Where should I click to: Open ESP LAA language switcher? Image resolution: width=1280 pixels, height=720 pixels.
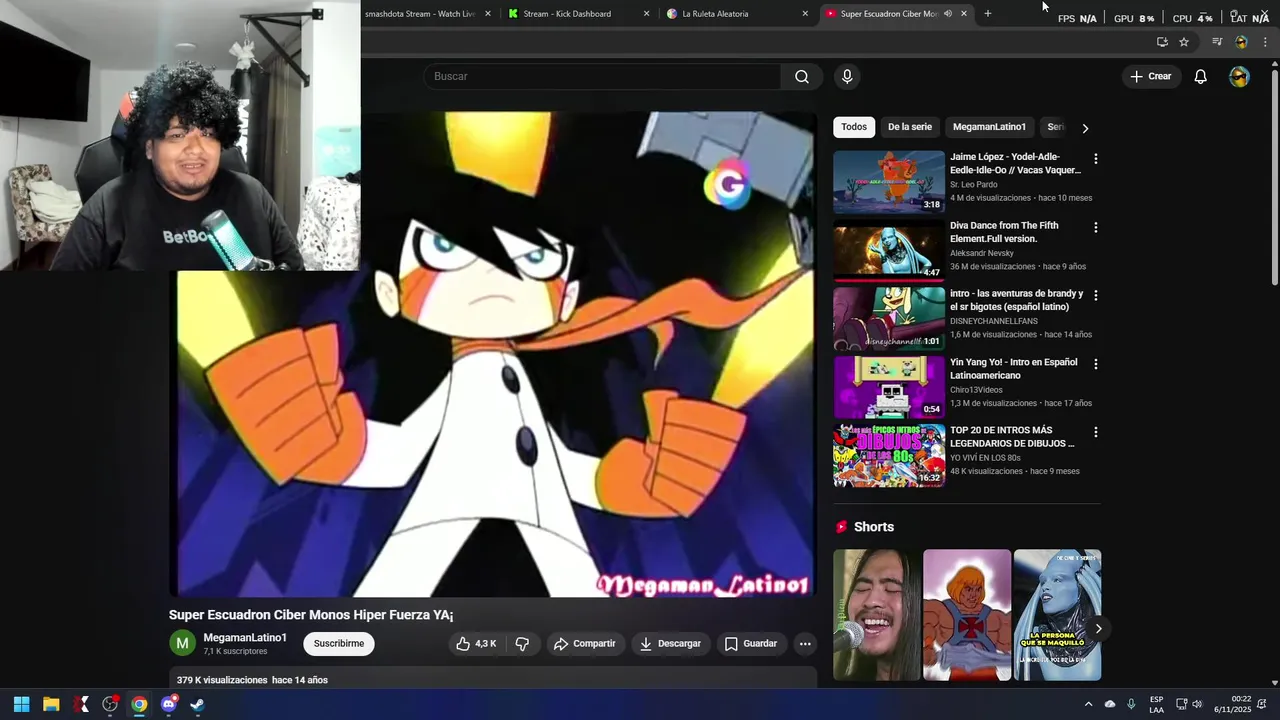[x=1156, y=704]
